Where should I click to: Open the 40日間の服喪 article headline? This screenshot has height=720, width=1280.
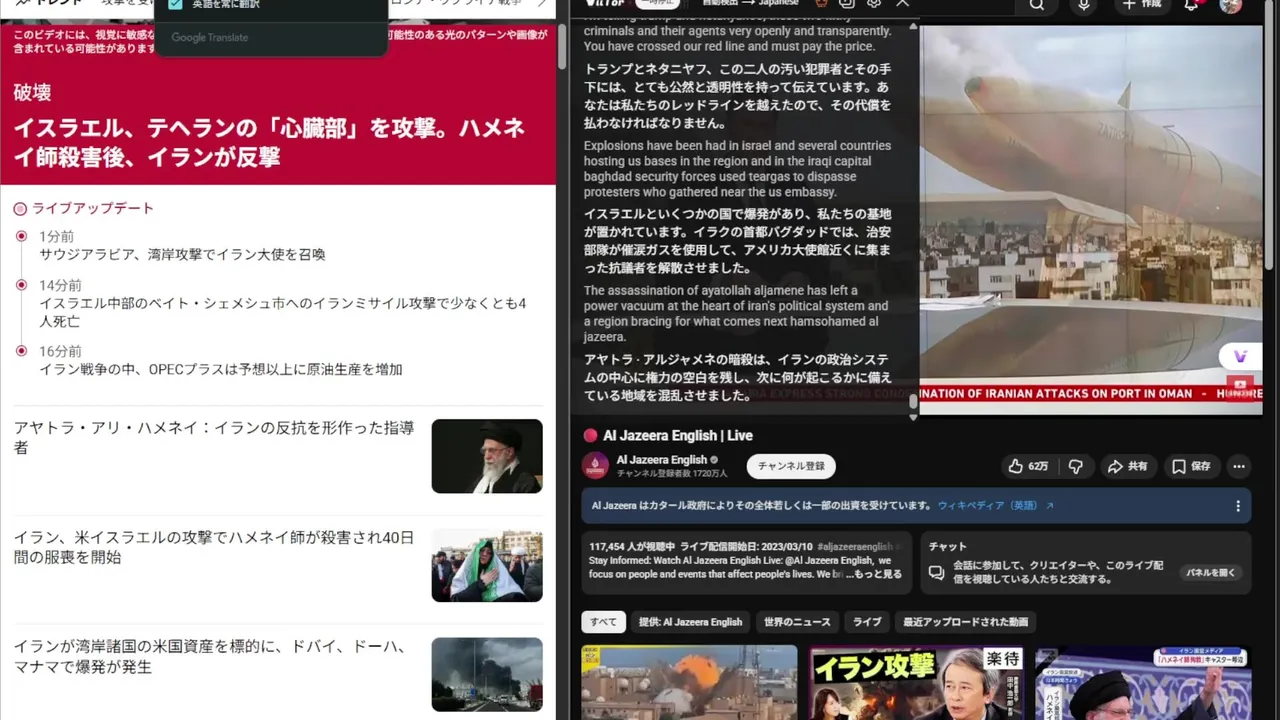pos(214,547)
